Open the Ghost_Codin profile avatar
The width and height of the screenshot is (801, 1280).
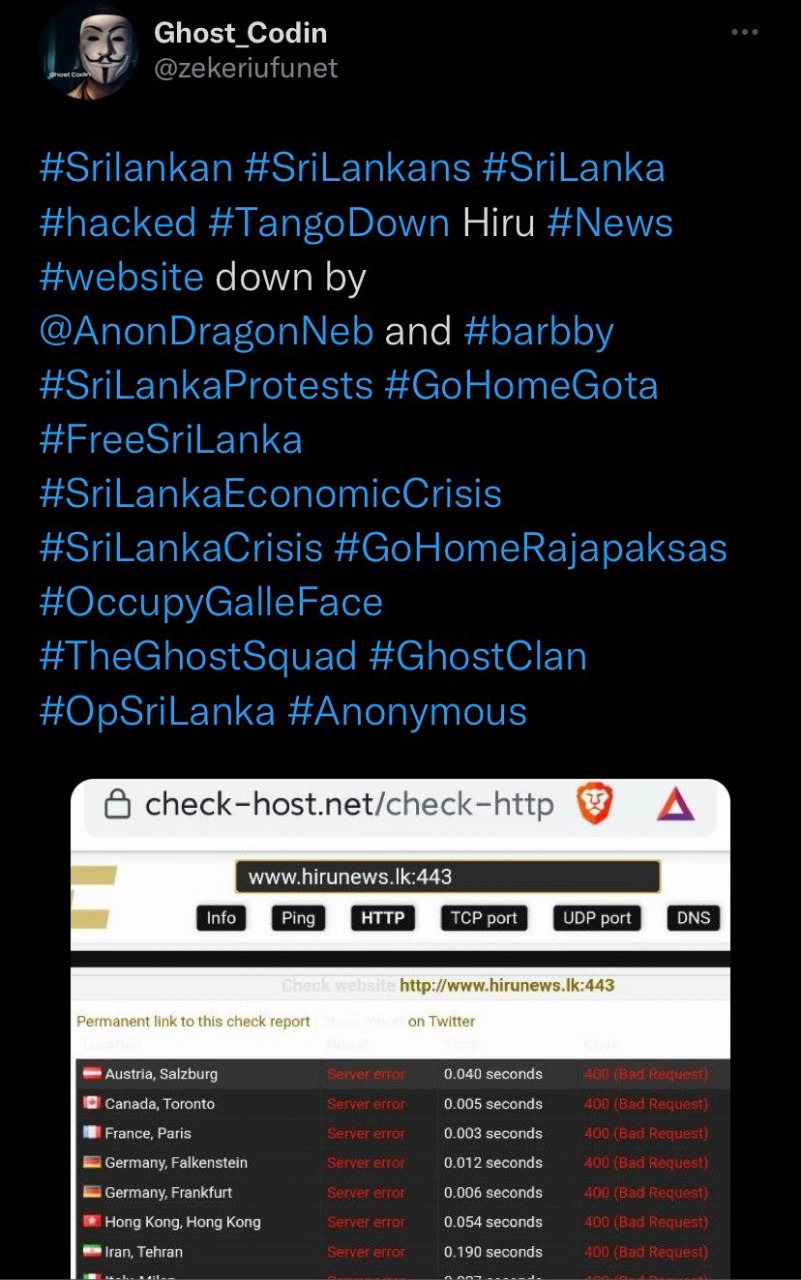(89, 51)
